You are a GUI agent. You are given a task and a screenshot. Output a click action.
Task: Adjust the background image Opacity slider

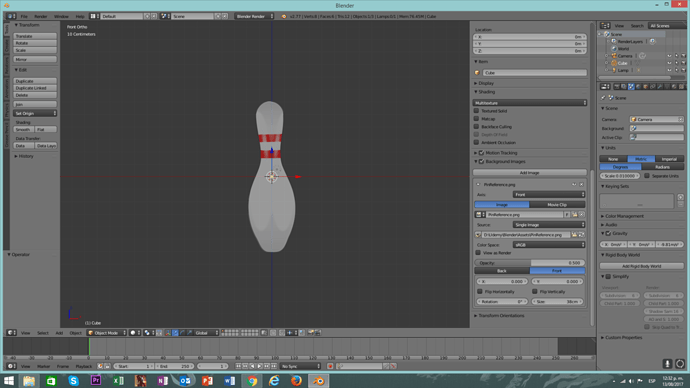pyautogui.click(x=530, y=263)
